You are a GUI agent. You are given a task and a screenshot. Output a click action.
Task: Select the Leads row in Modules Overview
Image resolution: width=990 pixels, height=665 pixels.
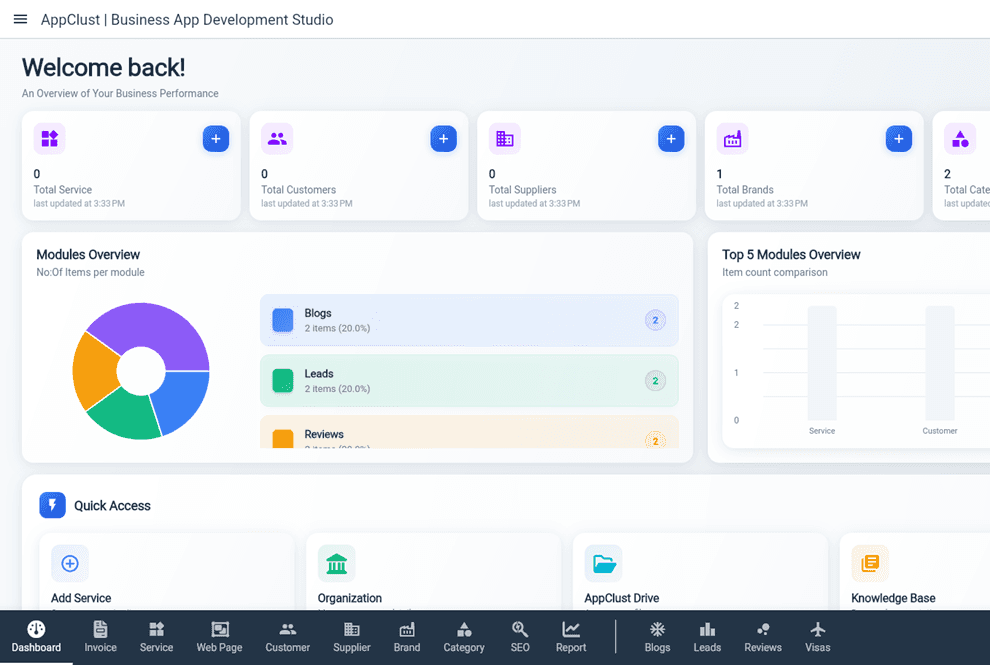pos(469,381)
